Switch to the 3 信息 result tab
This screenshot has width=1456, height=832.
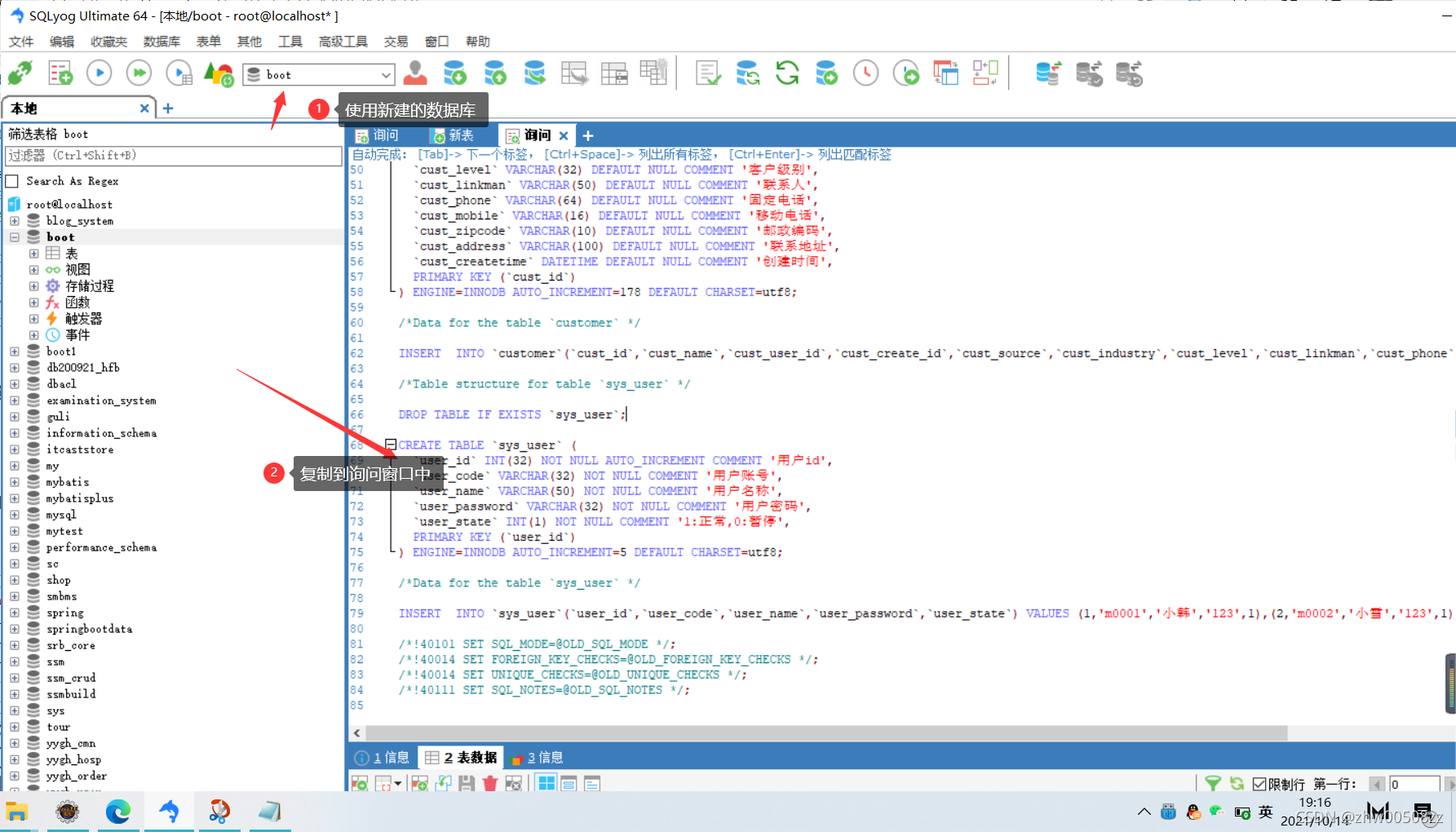537,758
